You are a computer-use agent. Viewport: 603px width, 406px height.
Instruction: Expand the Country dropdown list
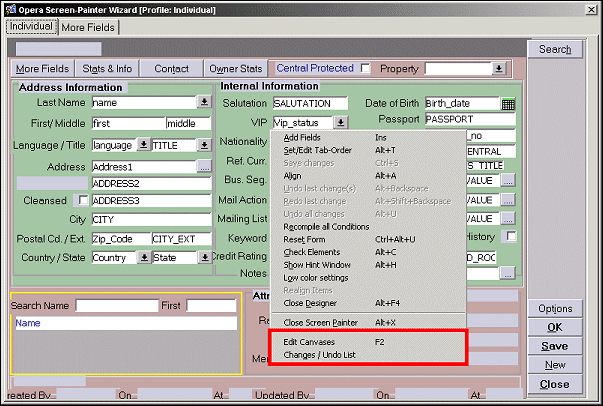tap(144, 257)
